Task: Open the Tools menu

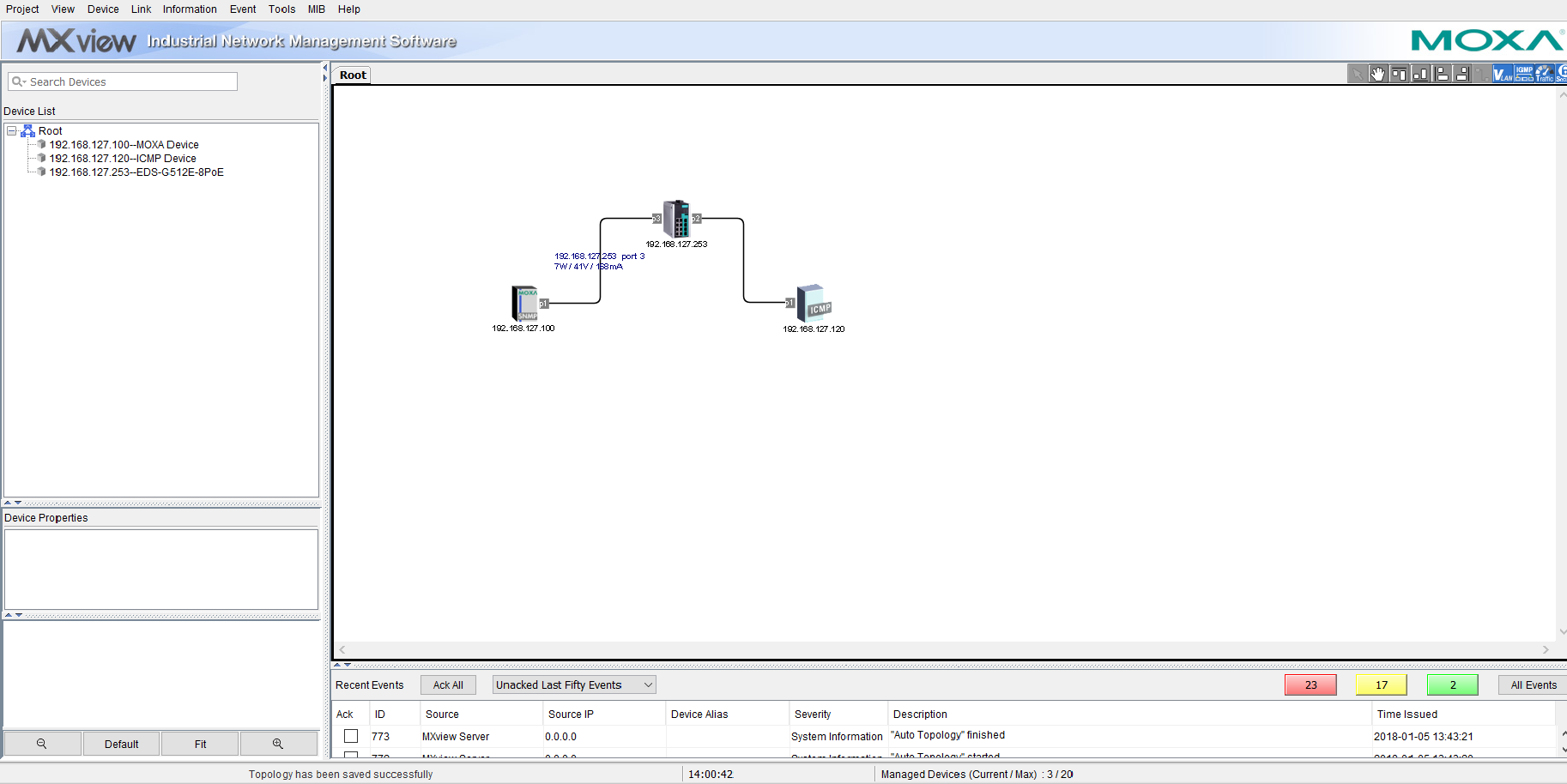Action: [x=281, y=9]
